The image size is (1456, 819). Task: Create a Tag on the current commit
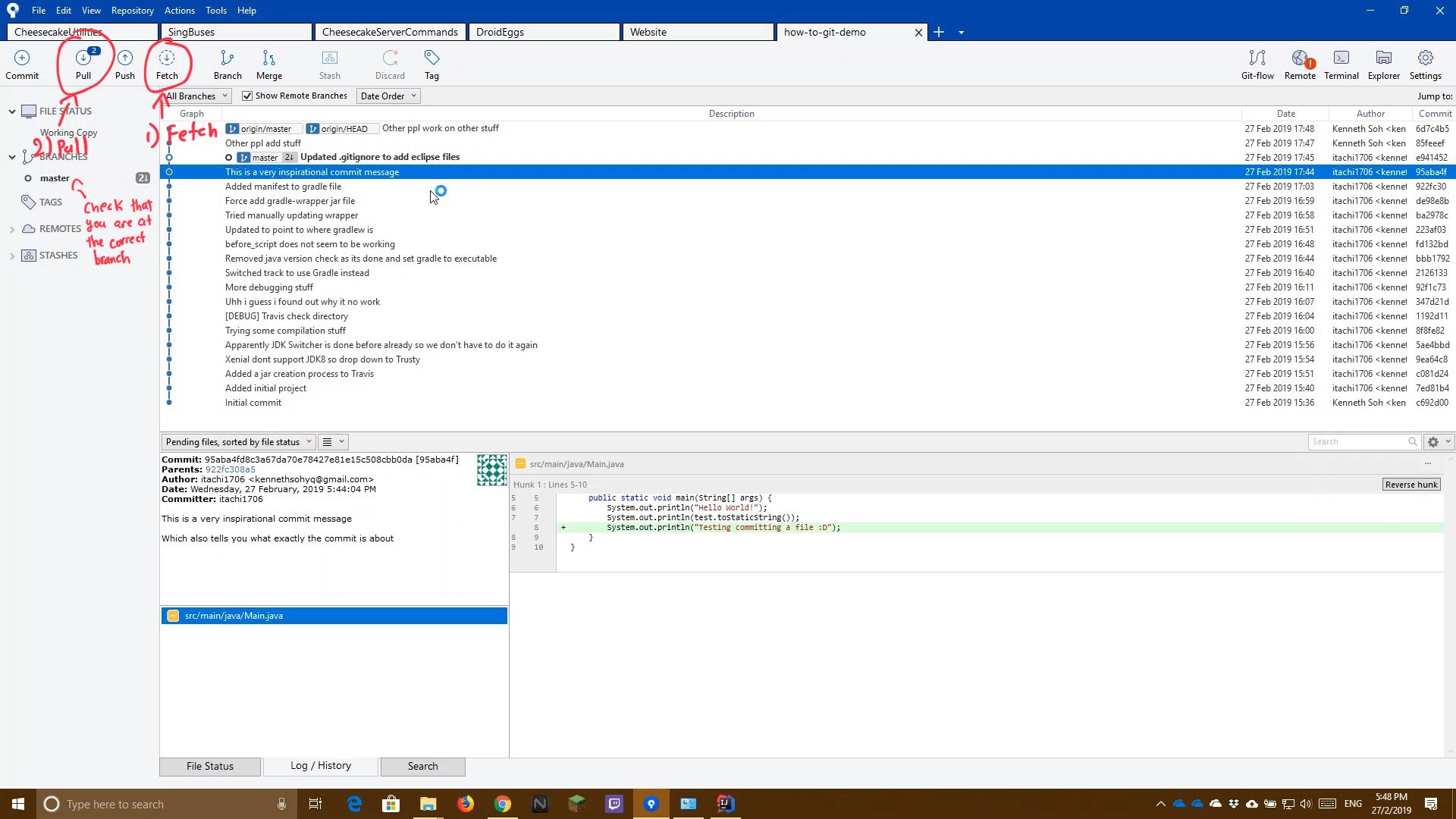[x=431, y=64]
